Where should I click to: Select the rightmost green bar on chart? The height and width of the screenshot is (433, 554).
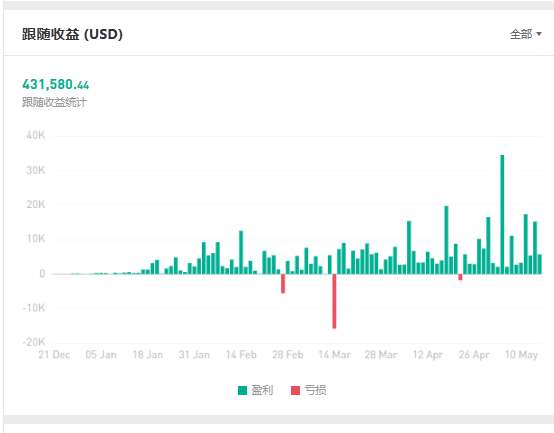pos(540,264)
